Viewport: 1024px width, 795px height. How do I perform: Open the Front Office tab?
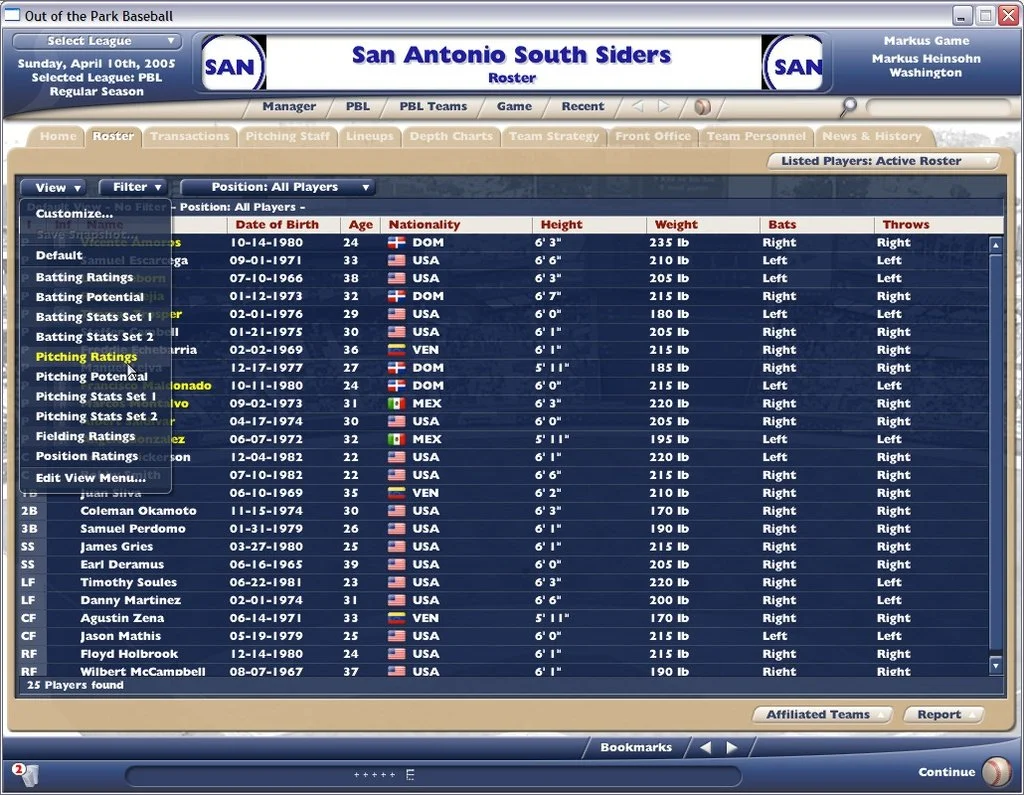coord(652,136)
